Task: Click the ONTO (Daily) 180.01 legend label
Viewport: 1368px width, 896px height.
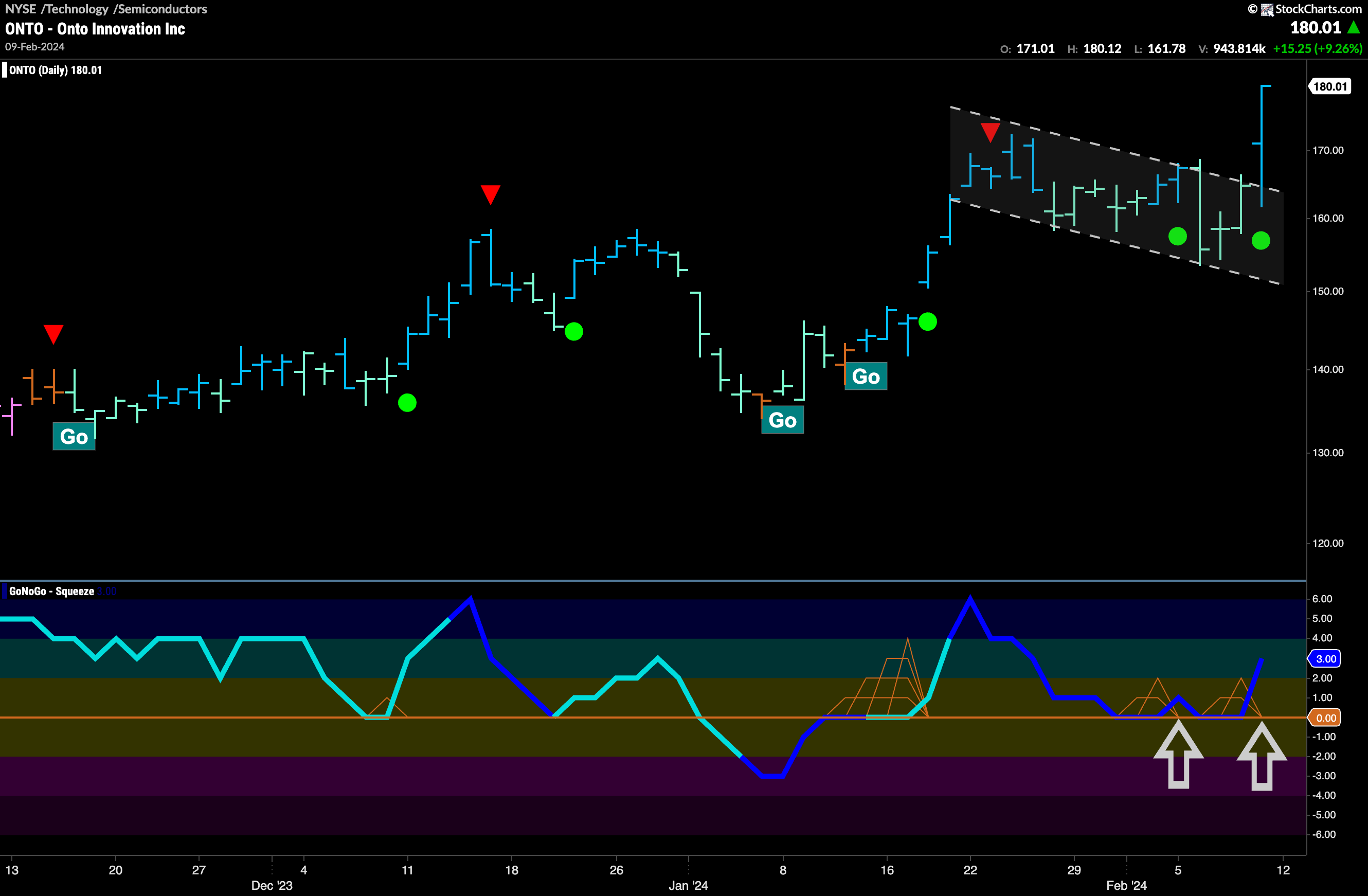Action: pyautogui.click(x=55, y=70)
